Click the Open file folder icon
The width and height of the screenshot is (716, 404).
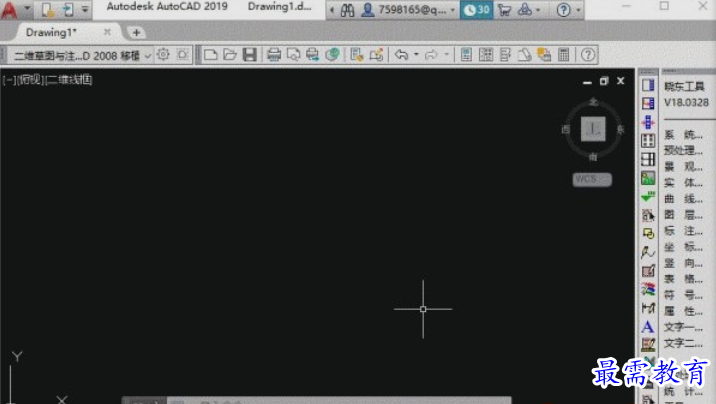click(x=230, y=55)
